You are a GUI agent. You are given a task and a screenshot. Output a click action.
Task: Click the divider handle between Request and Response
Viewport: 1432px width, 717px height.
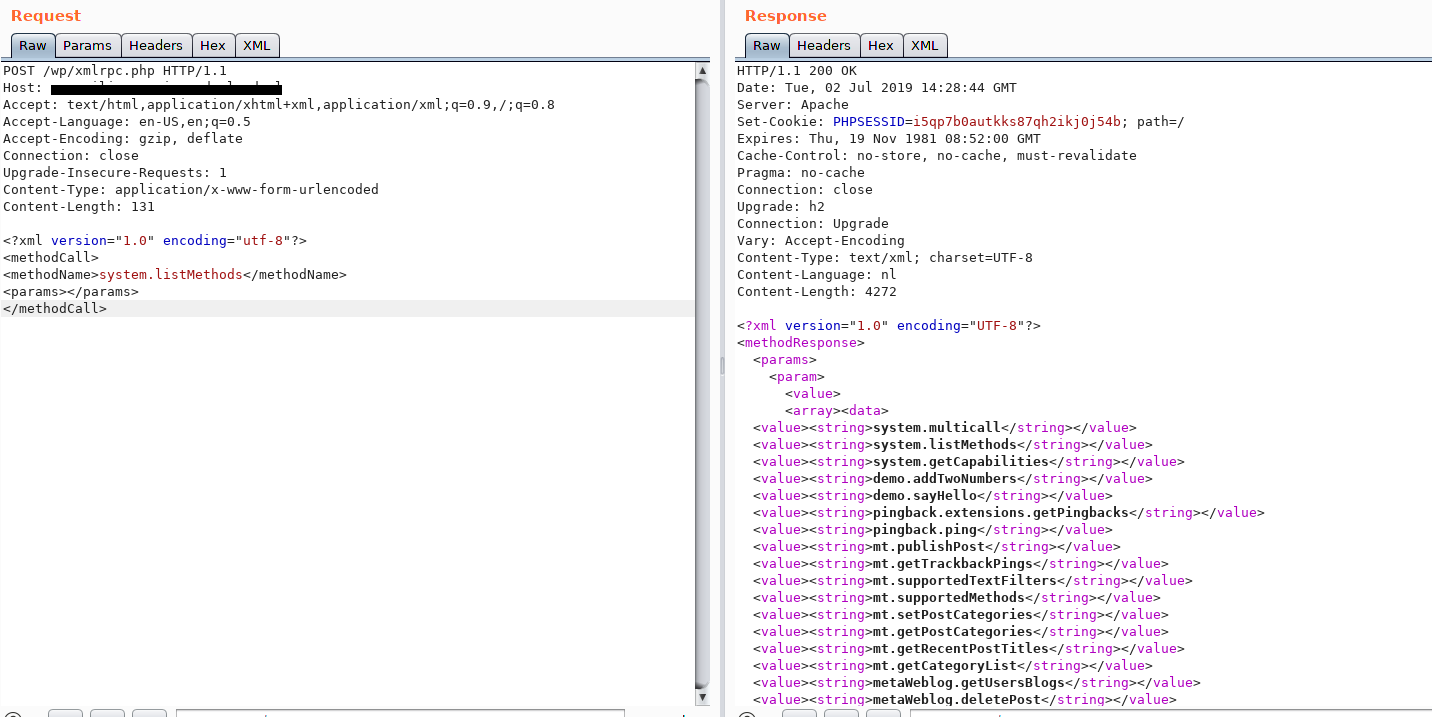721,367
